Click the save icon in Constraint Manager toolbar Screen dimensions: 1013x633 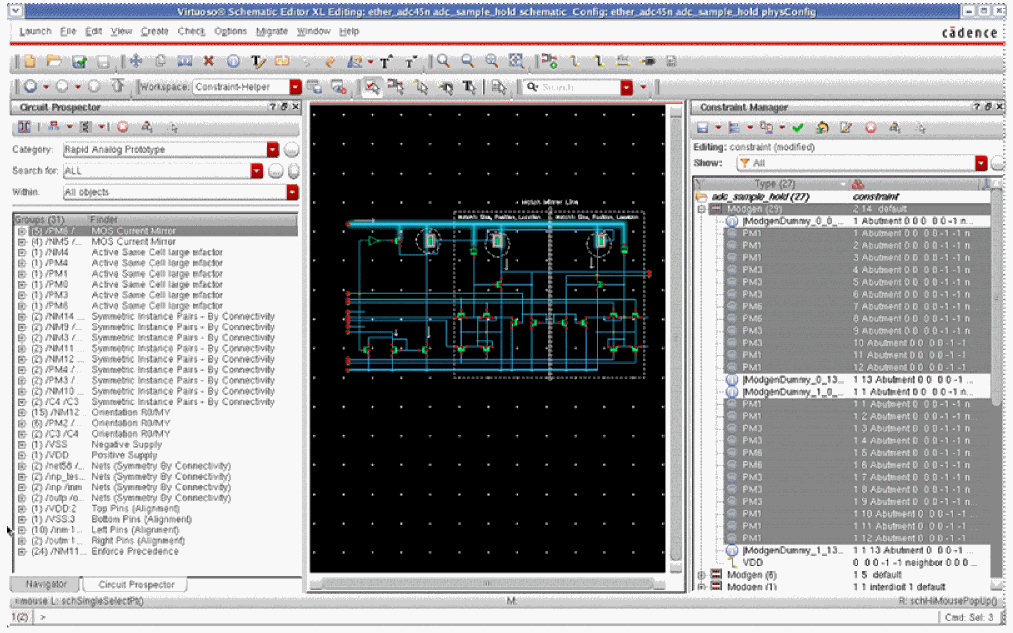(x=703, y=127)
